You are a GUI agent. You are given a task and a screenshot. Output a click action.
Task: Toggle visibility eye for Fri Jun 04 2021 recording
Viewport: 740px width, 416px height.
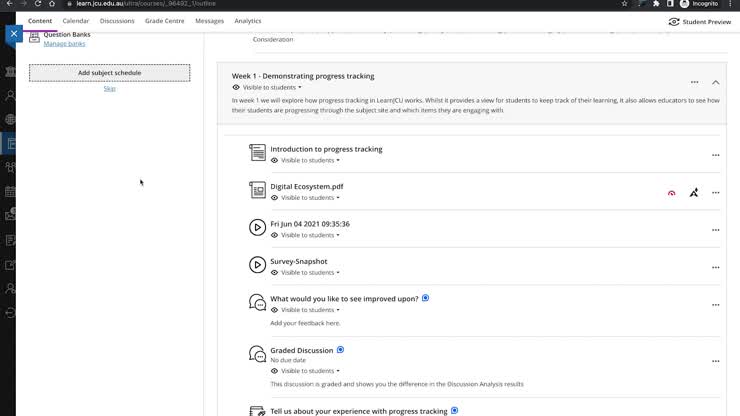274,235
